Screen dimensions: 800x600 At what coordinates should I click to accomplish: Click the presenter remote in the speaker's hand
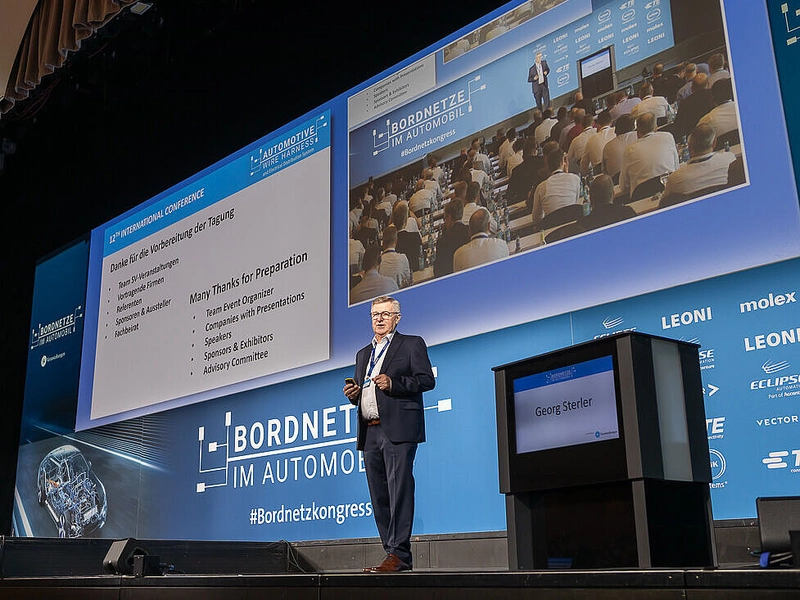coord(351,381)
